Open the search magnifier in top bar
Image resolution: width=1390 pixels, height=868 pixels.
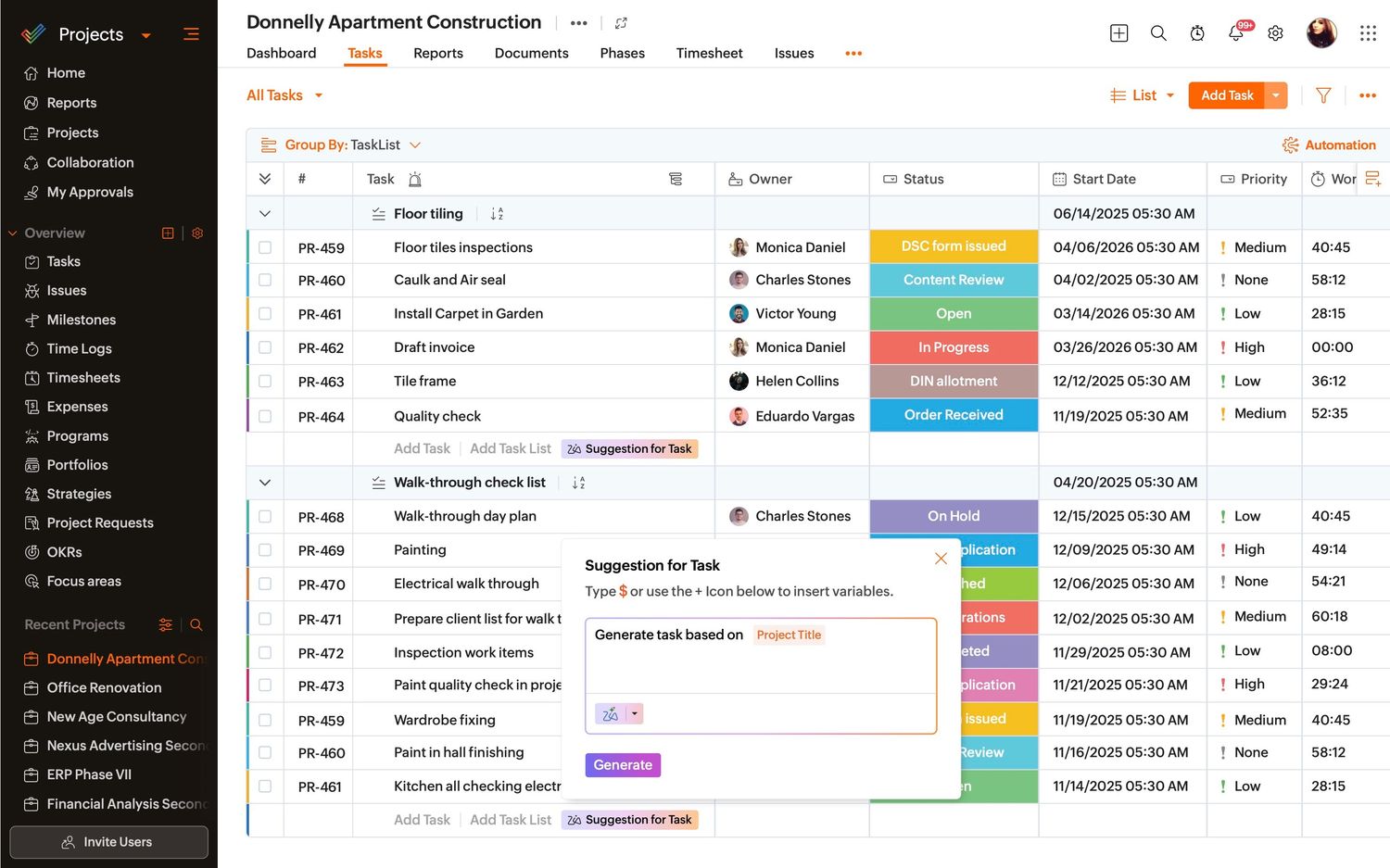(1158, 33)
